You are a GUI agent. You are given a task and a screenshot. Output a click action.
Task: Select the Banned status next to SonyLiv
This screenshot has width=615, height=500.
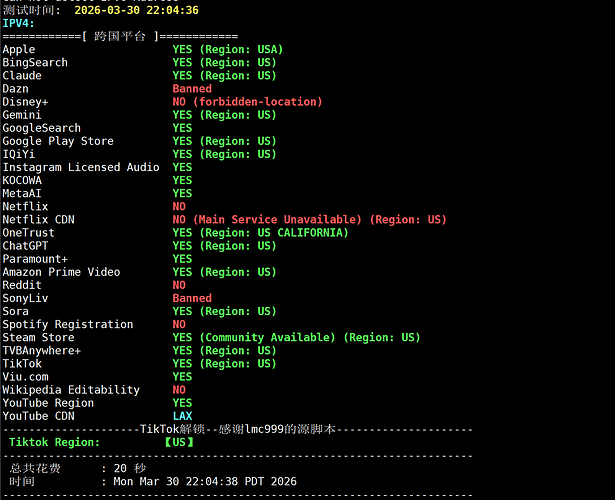tap(192, 298)
